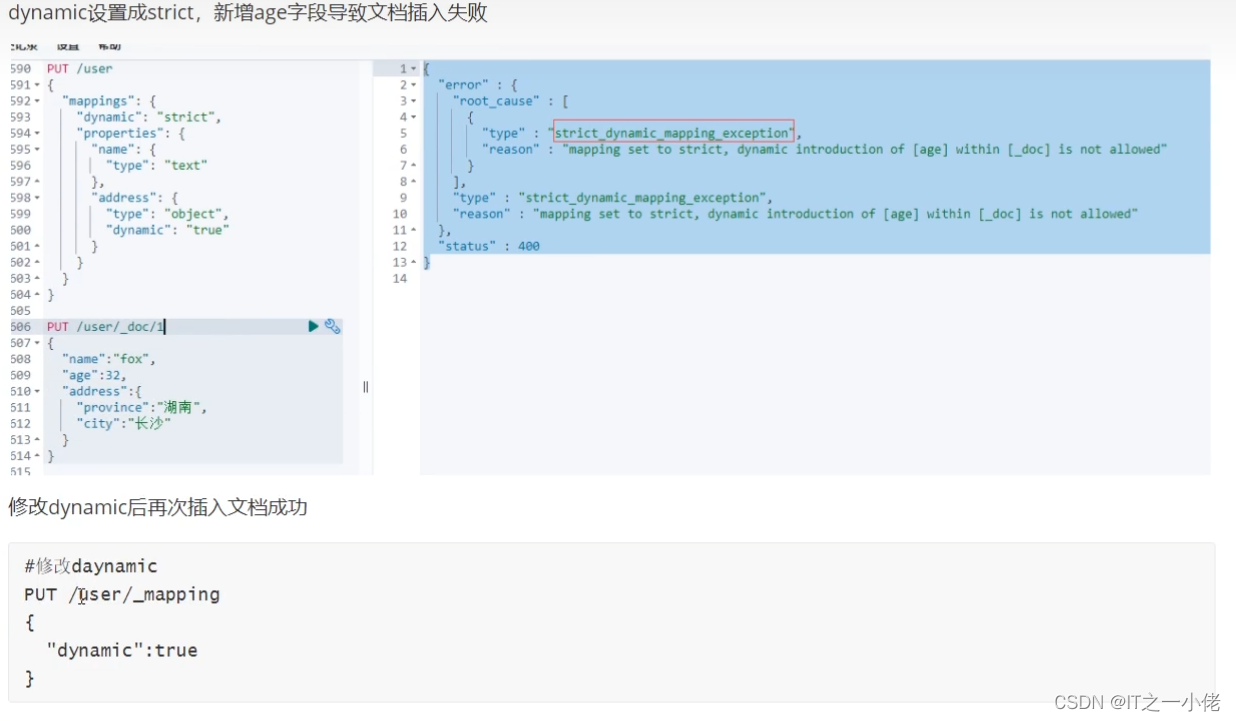Image resolution: width=1236 pixels, height=721 pixels.
Task: Collapse response JSON at output line 1
Action: (x=413, y=69)
